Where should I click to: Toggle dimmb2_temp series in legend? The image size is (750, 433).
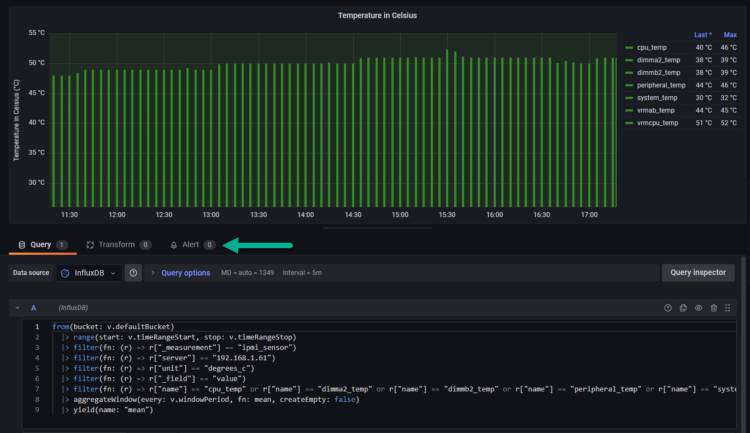[x=658, y=72]
